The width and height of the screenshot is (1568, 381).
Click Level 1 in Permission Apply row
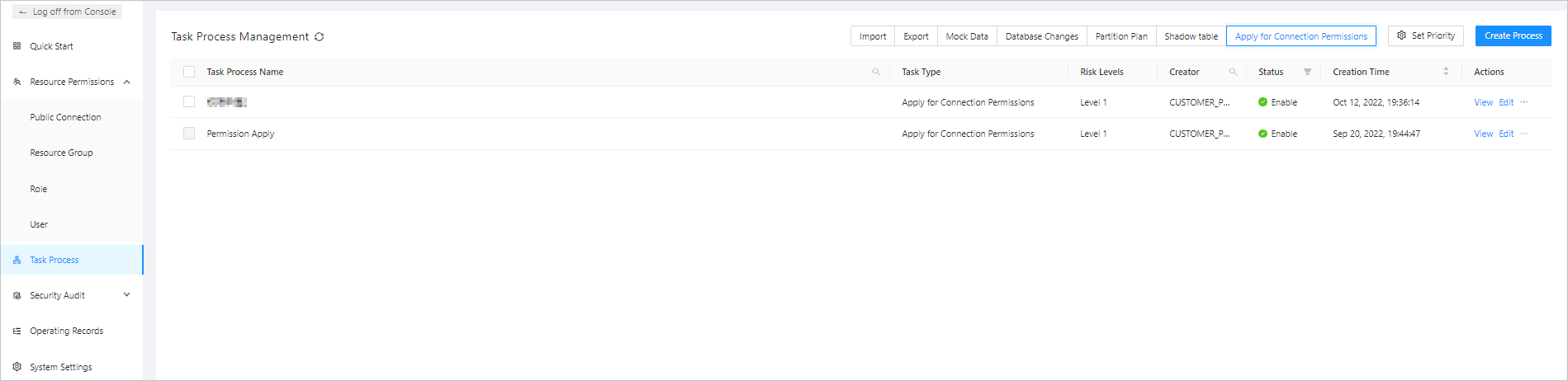click(1093, 134)
